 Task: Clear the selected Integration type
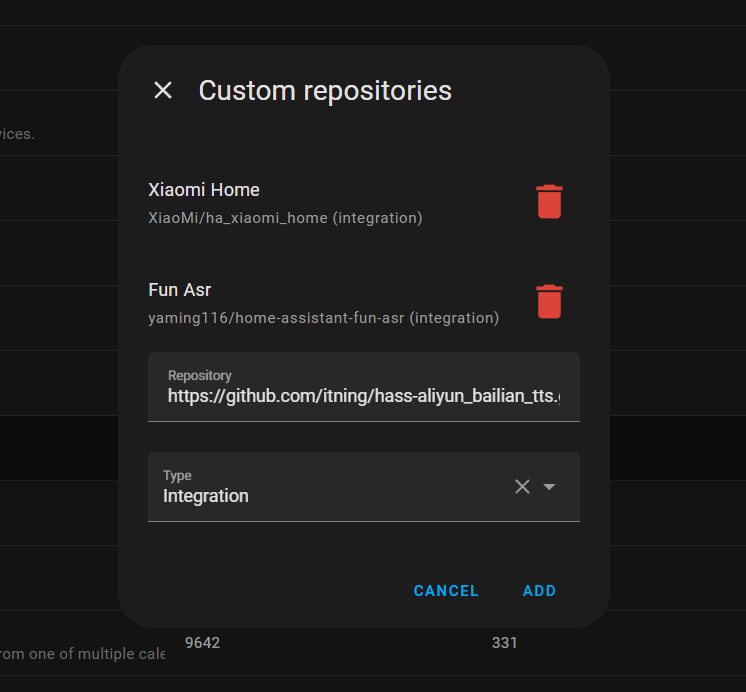click(522, 486)
